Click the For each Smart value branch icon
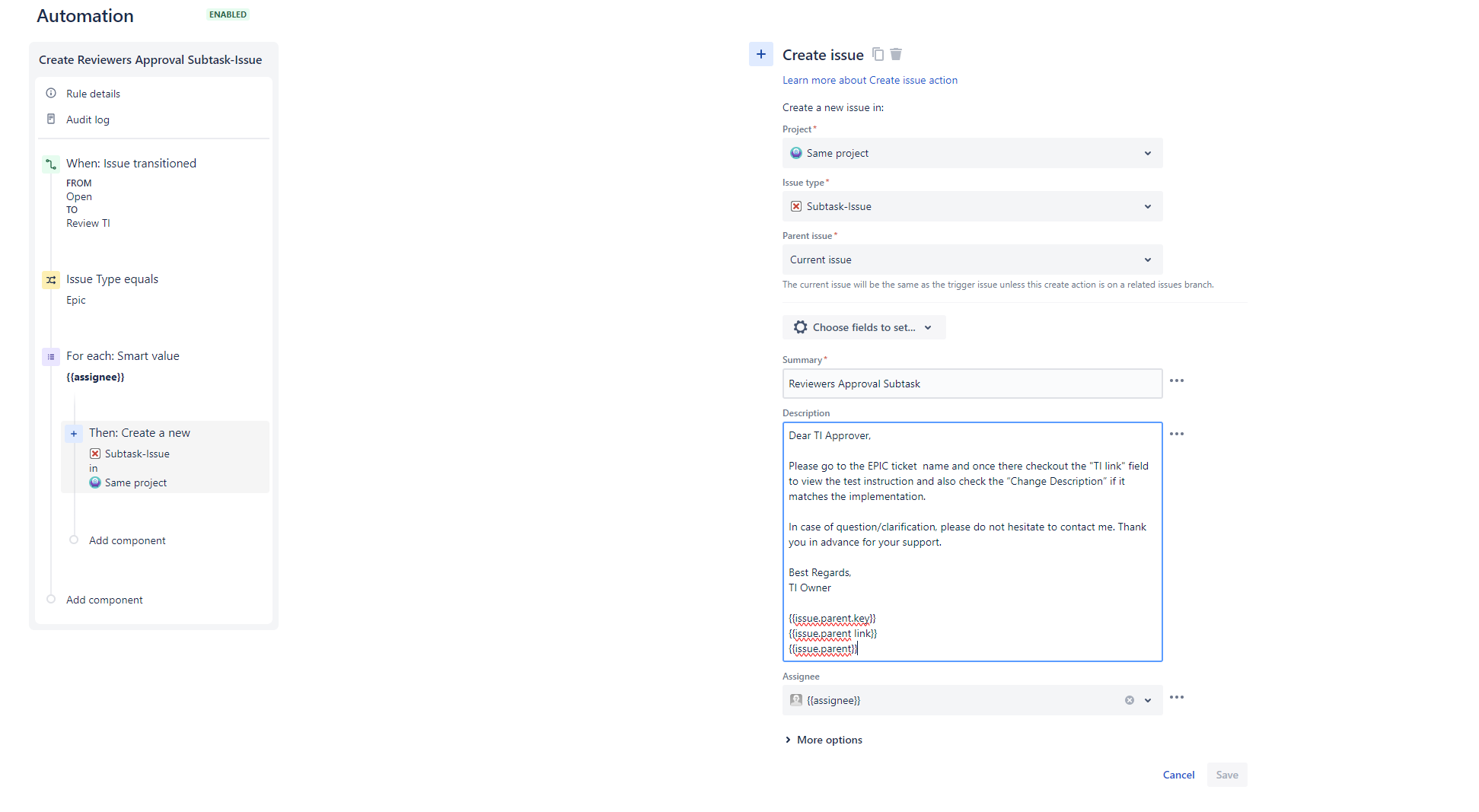Viewport: 1479px width, 812px height. [x=50, y=356]
